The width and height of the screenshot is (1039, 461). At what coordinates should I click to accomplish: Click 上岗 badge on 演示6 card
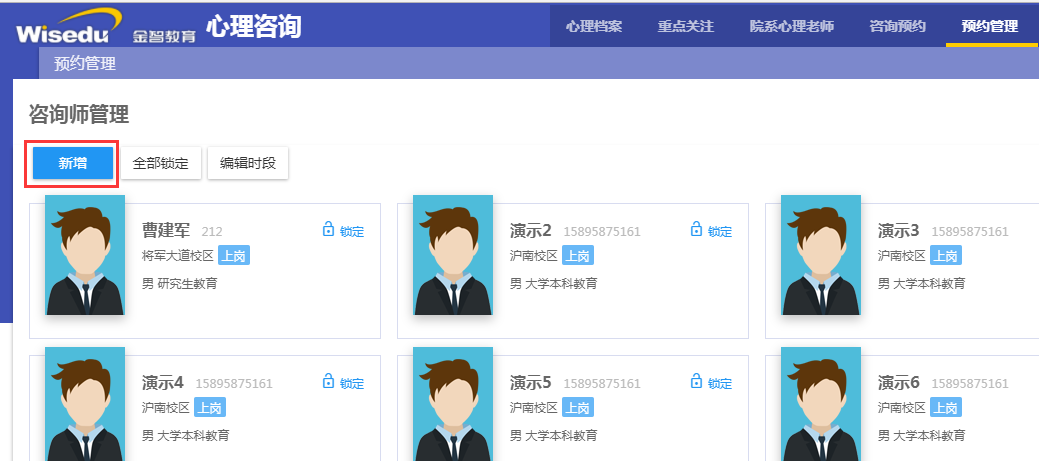tap(946, 407)
